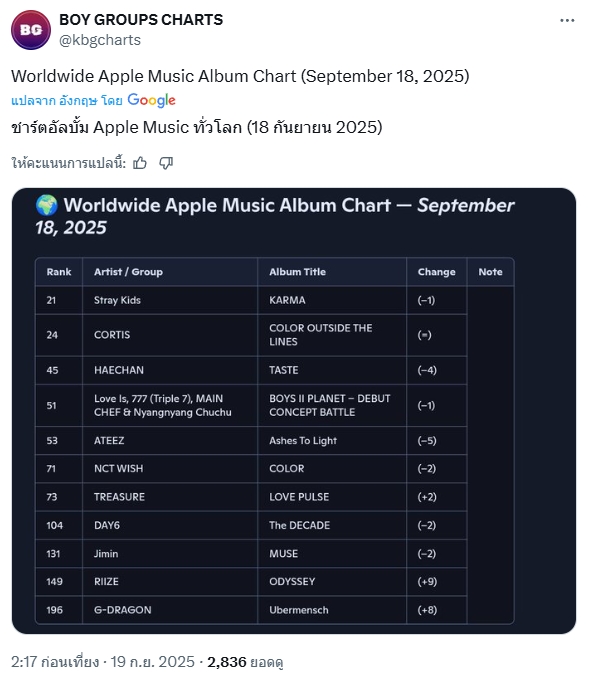This screenshot has height=678, width=589.
Task: Click the Thai translated tweet text
Action: [197, 128]
